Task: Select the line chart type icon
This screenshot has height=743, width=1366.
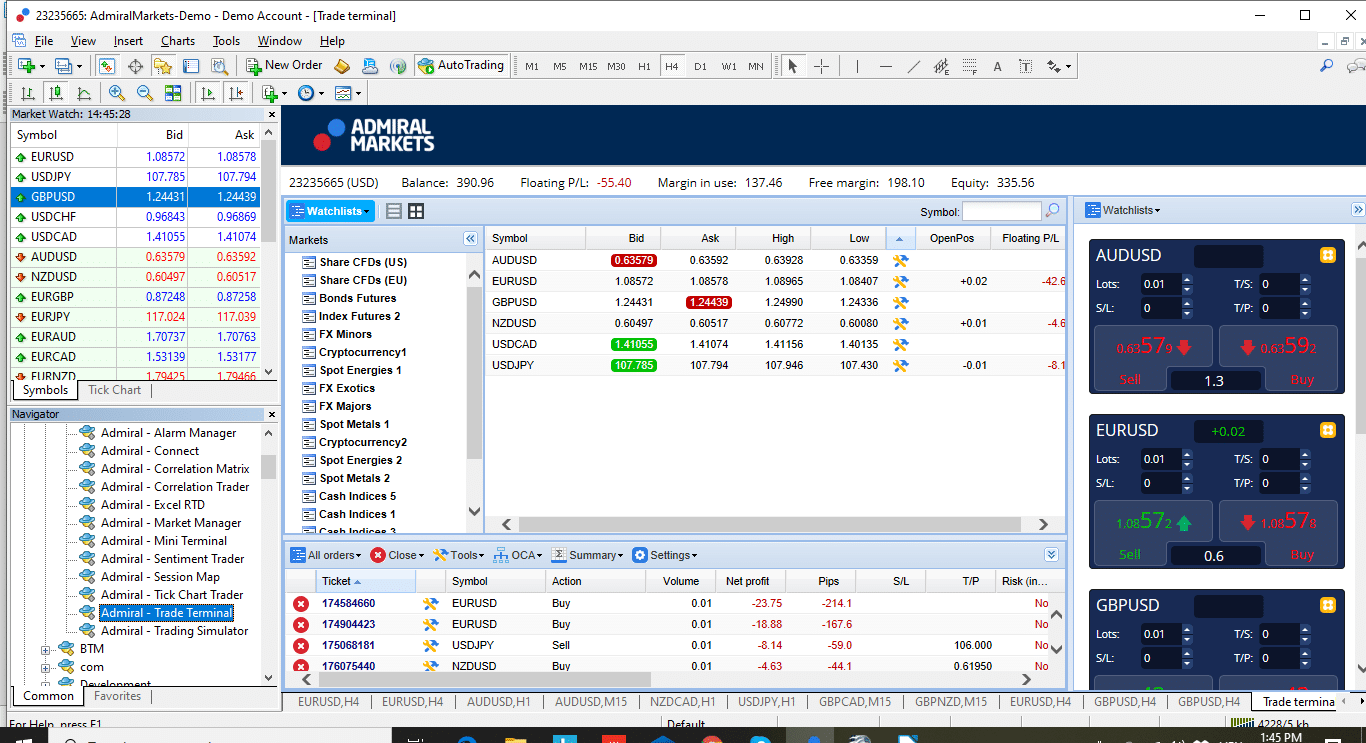Action: [x=84, y=93]
